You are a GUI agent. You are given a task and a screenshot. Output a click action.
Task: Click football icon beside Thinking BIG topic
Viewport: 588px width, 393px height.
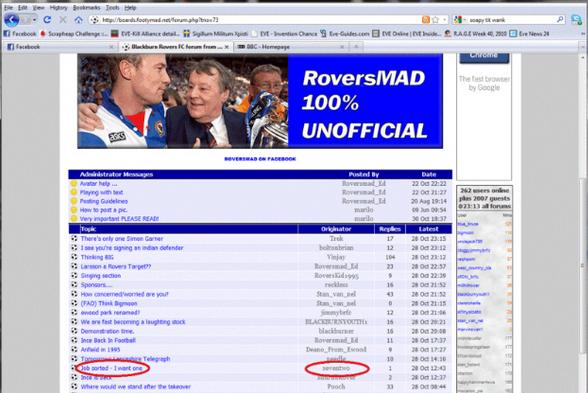tap(74, 257)
